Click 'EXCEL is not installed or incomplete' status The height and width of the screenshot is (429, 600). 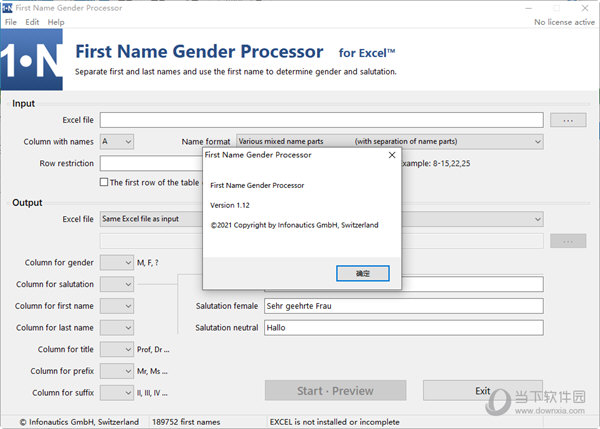pos(334,422)
